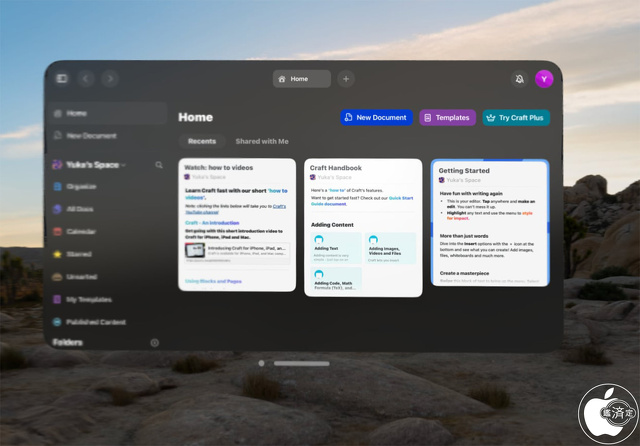
Task: Switch to the Shared with Me tab
Action: pyautogui.click(x=262, y=141)
